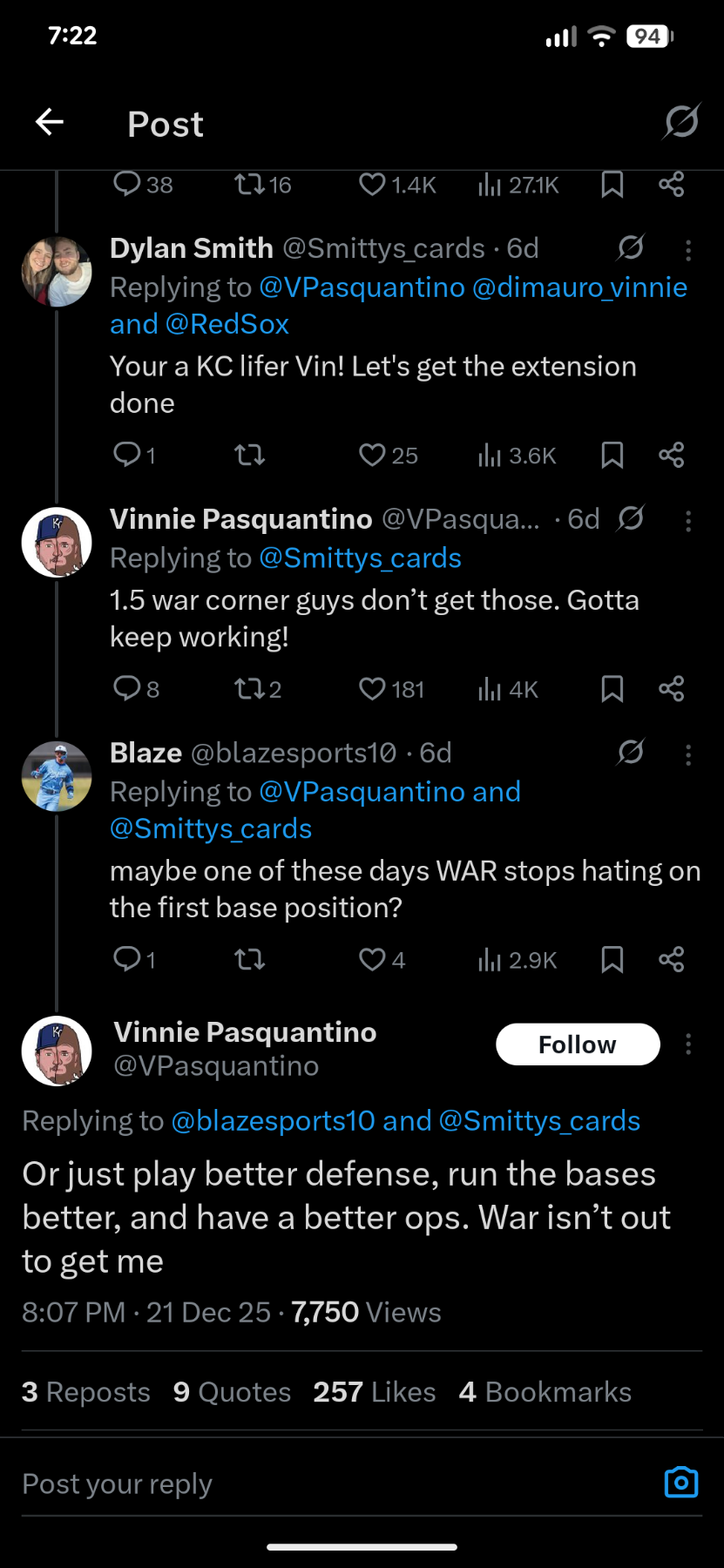Open Grok icon in the Post header

coord(680,122)
